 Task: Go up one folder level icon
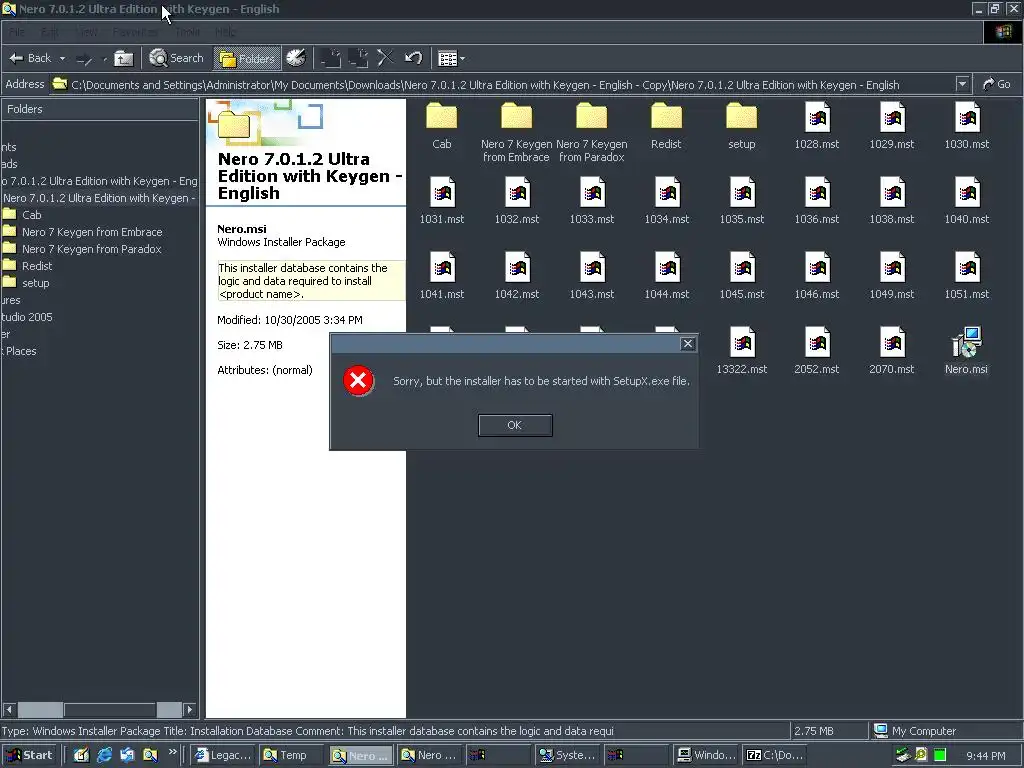click(123, 59)
